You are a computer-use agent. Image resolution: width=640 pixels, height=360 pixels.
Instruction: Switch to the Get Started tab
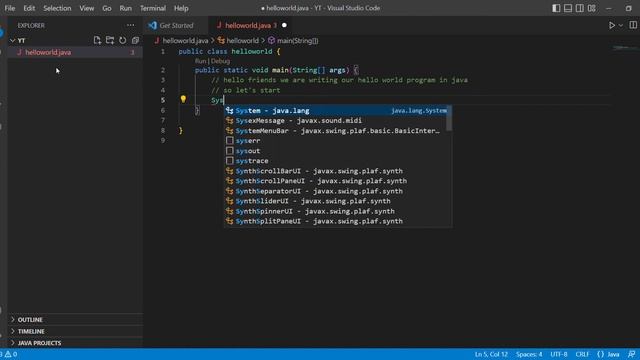(176, 25)
